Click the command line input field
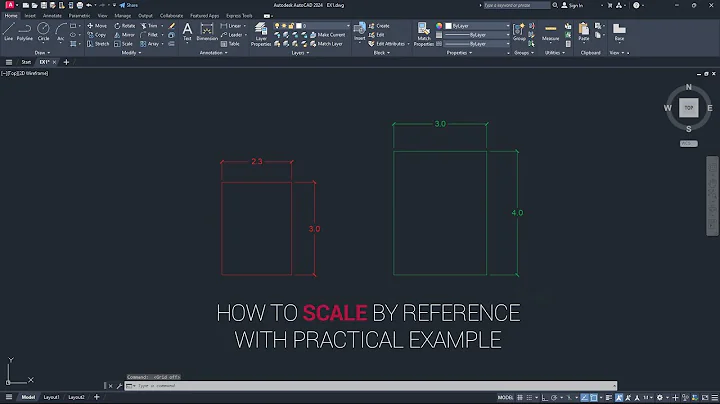Image resolution: width=720 pixels, height=404 pixels. 370,386
